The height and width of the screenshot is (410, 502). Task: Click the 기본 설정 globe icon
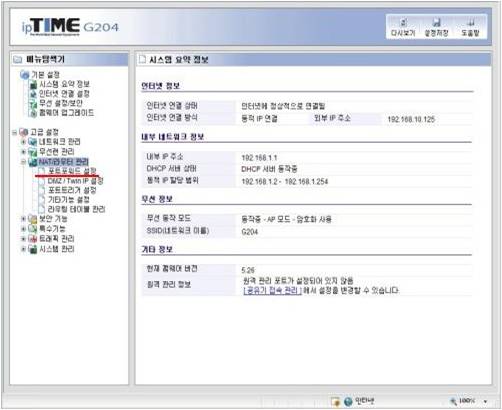tap(25, 75)
